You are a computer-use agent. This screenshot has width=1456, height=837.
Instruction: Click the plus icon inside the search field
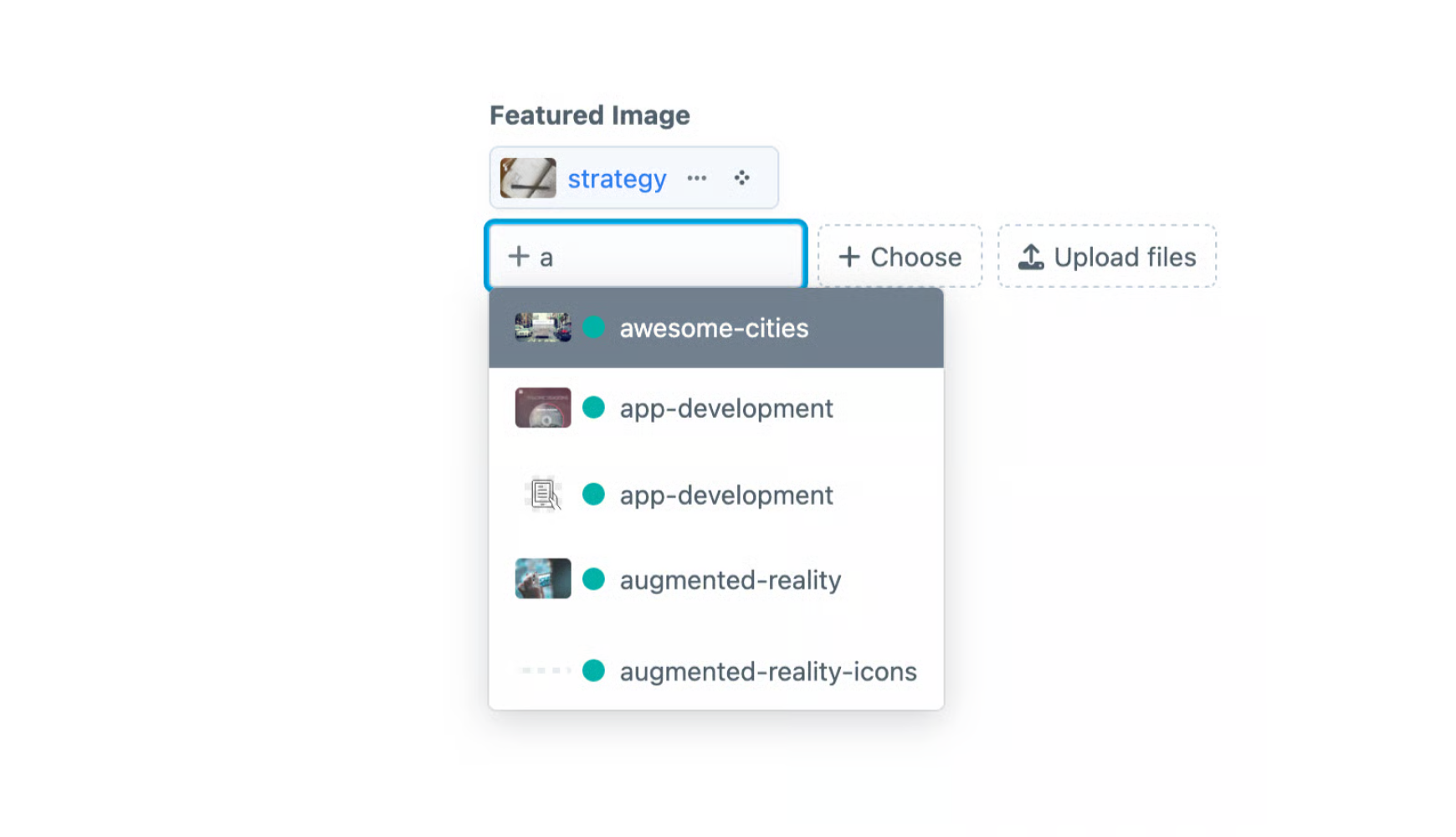click(519, 256)
